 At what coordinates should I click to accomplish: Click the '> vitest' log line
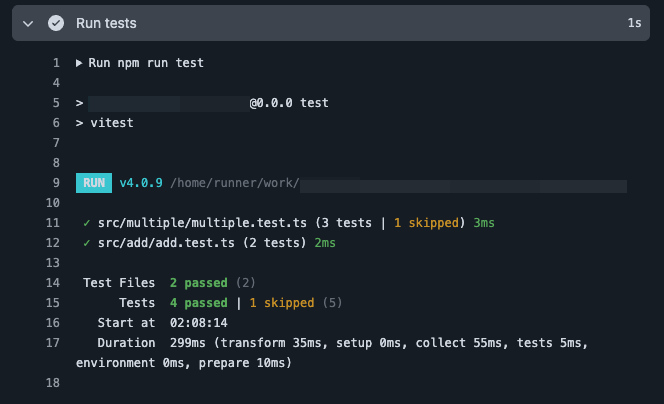(105, 123)
